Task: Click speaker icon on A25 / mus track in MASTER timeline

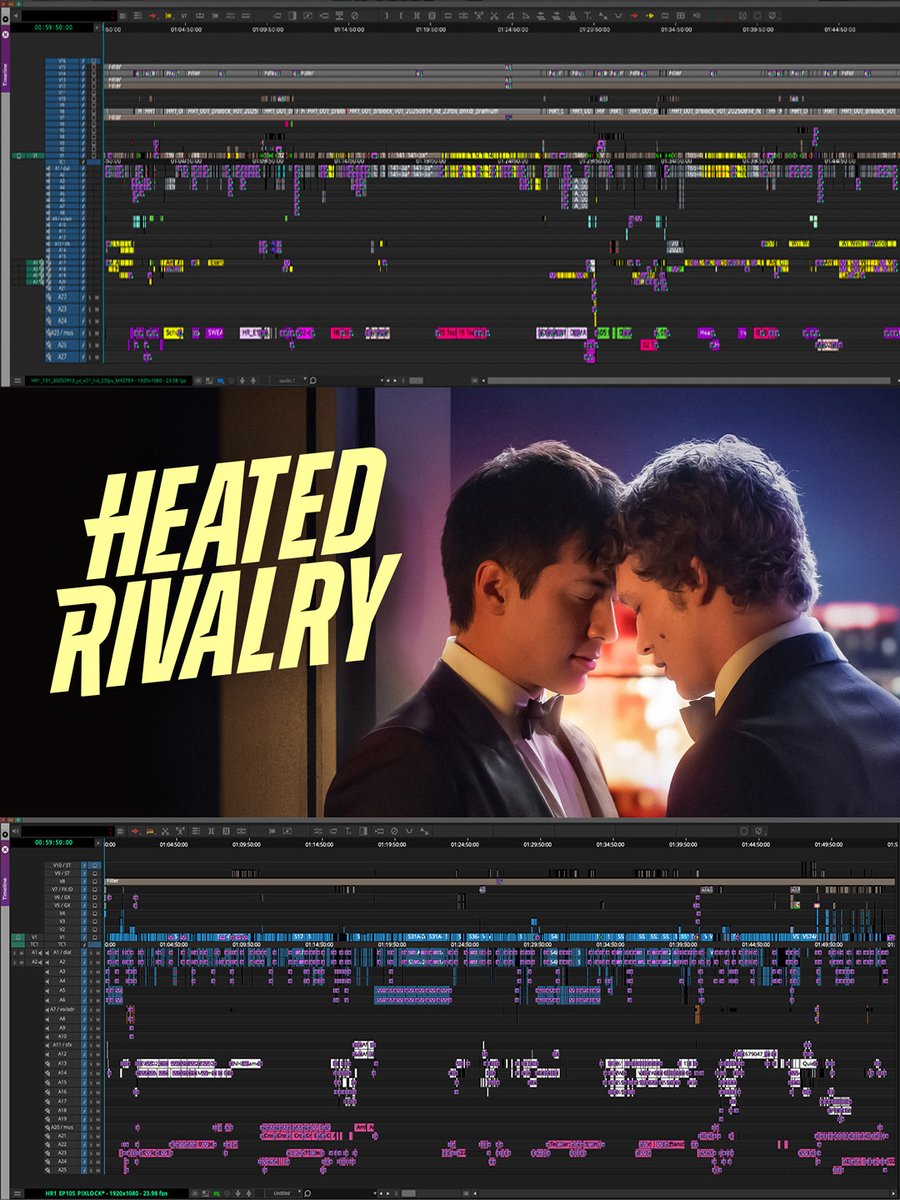Action: point(49,333)
